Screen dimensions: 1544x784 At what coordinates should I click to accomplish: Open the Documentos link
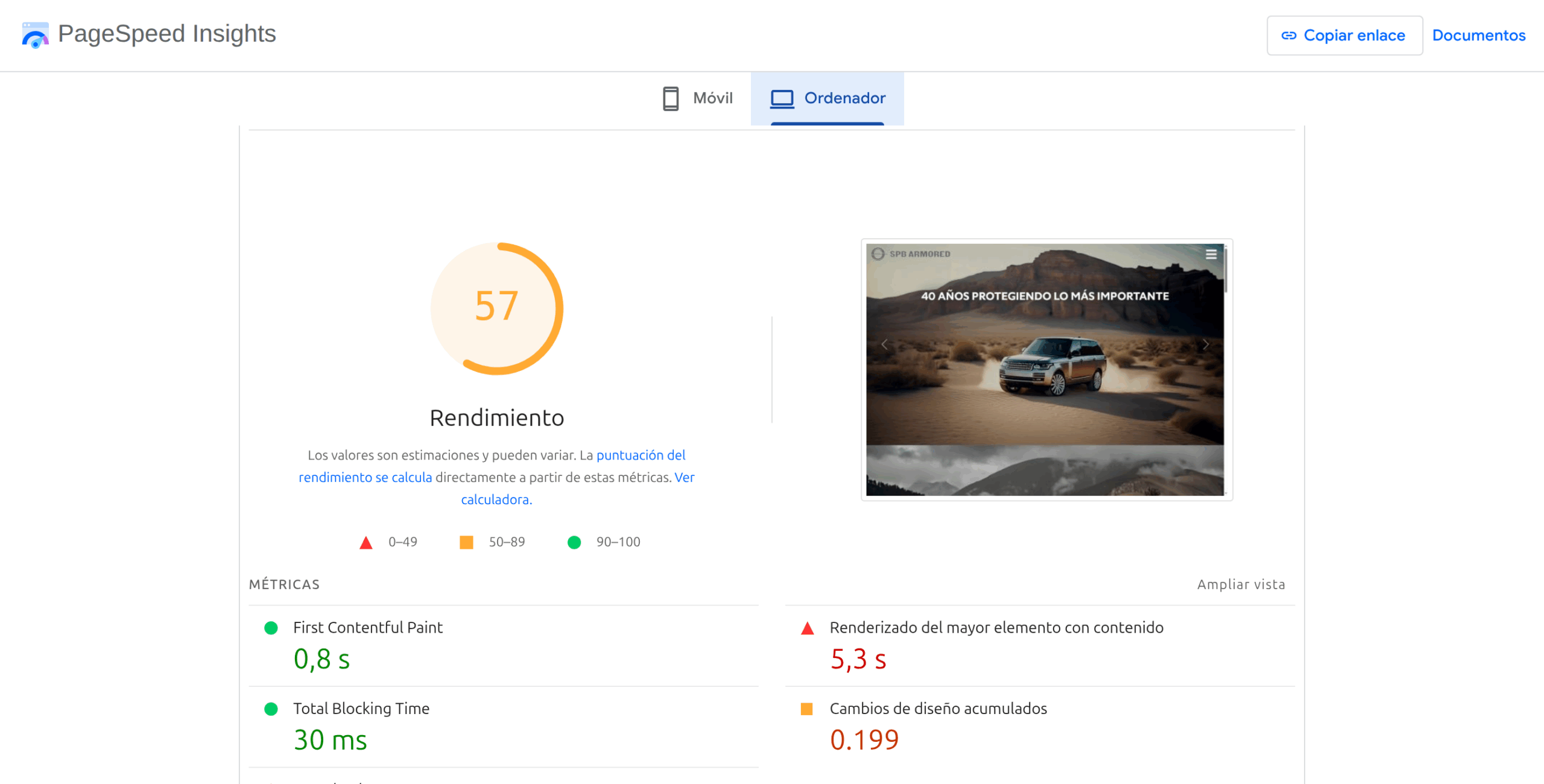click(1478, 36)
